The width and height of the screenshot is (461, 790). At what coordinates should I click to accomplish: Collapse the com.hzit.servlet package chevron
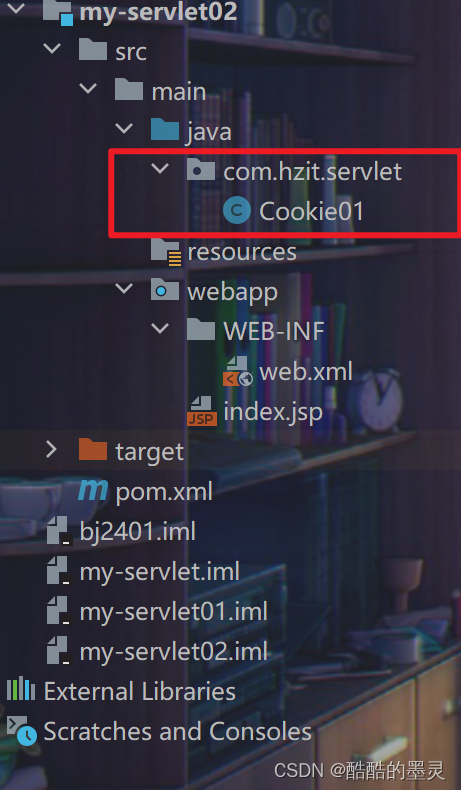[x=160, y=169]
